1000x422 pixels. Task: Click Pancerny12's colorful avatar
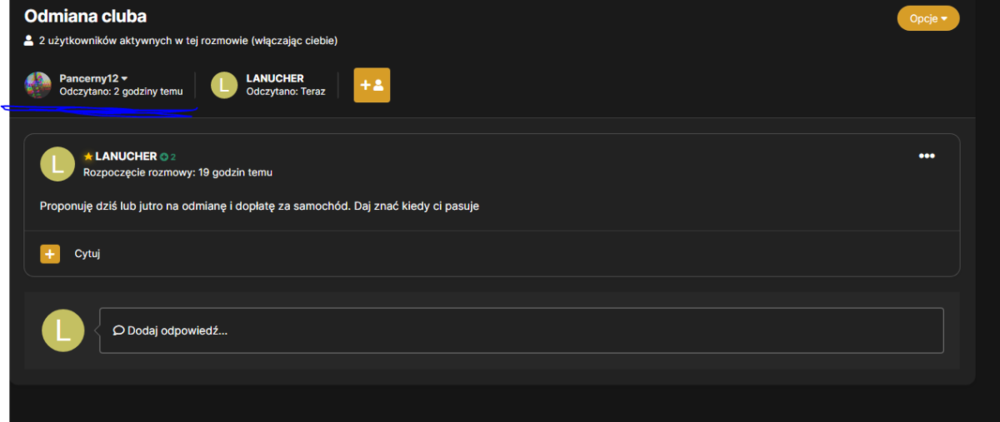38,85
